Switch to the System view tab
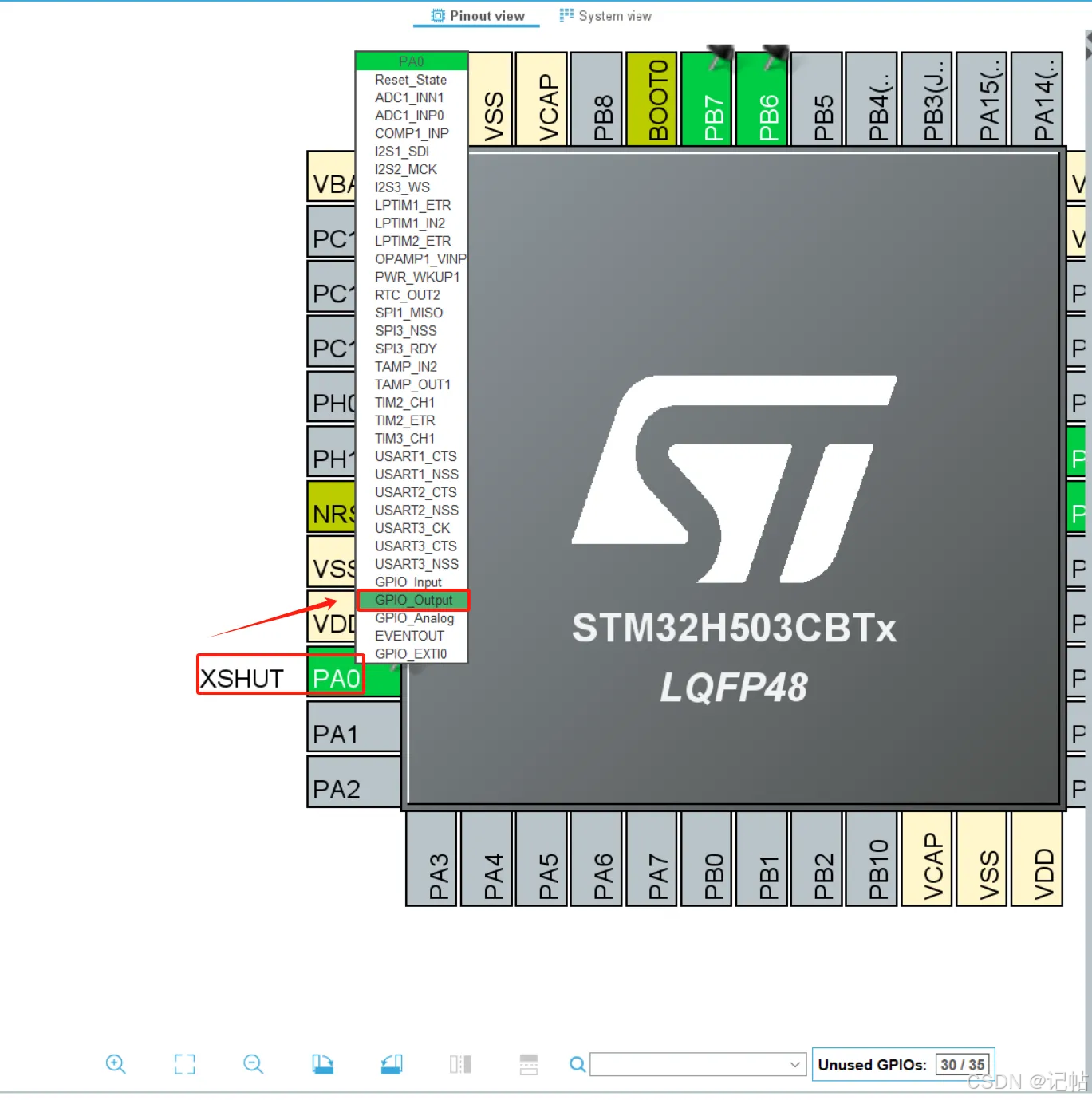1092x1100 pixels. (x=605, y=16)
